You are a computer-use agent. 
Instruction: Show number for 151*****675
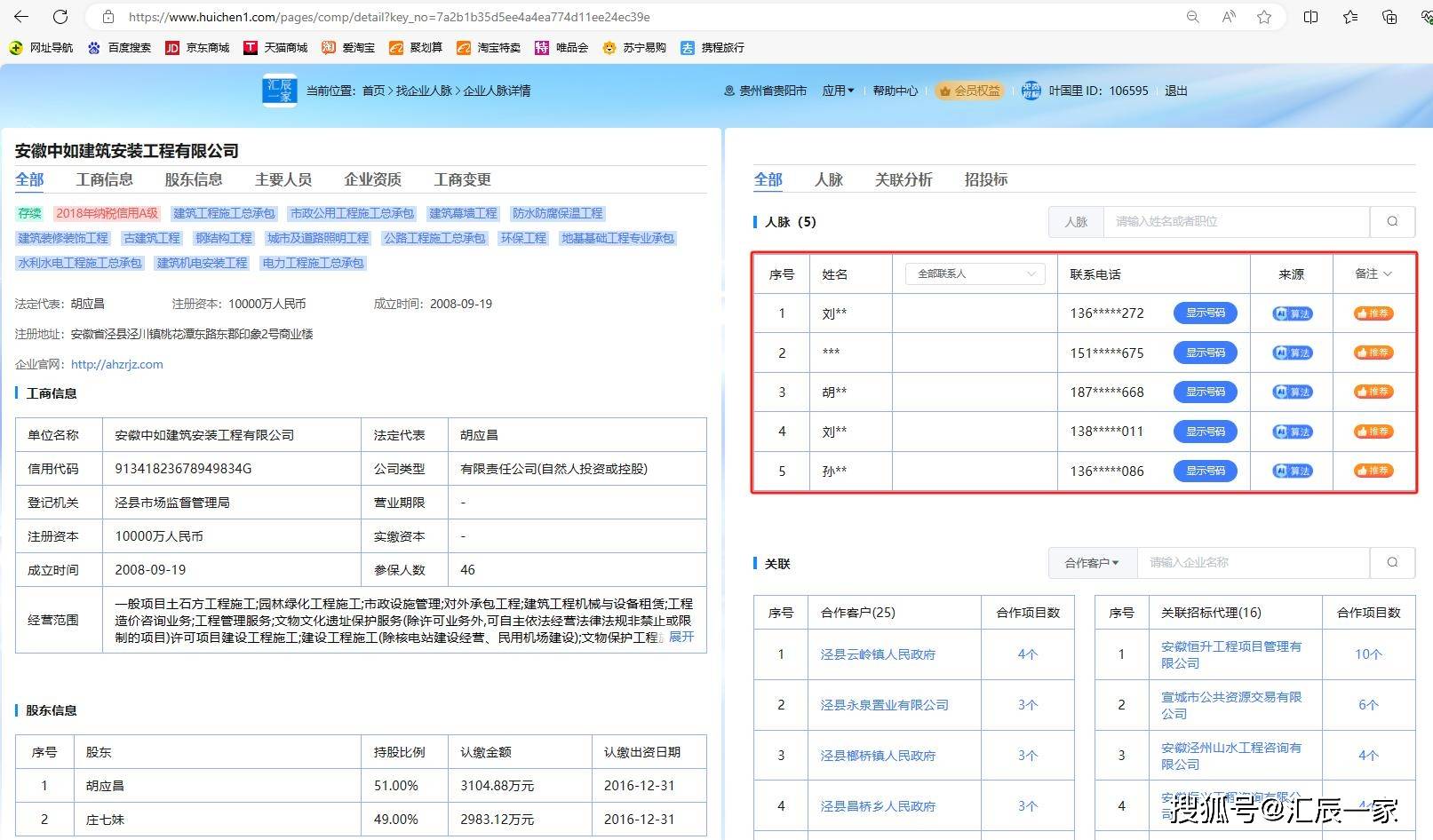pyautogui.click(x=1206, y=353)
